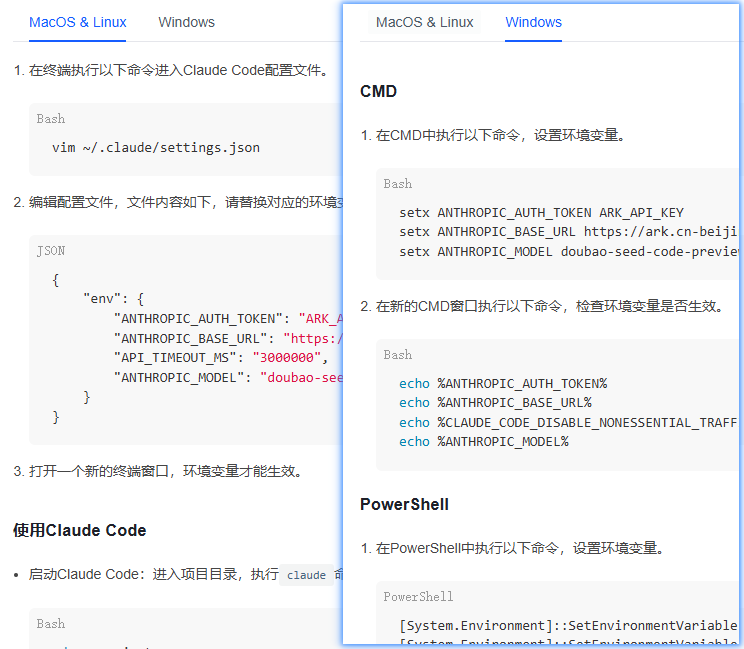Click Bash label above the setx commands
744x649 pixels.
398,184
